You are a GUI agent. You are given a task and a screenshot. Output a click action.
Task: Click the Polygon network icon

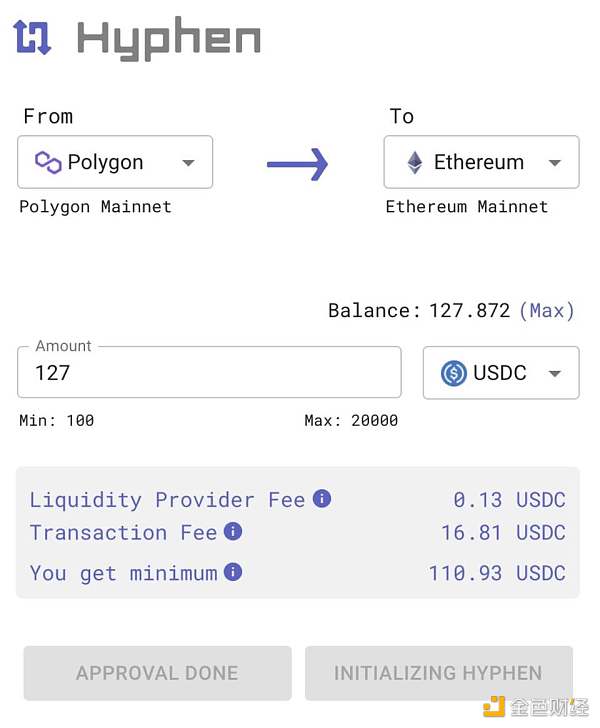click(x=48, y=162)
